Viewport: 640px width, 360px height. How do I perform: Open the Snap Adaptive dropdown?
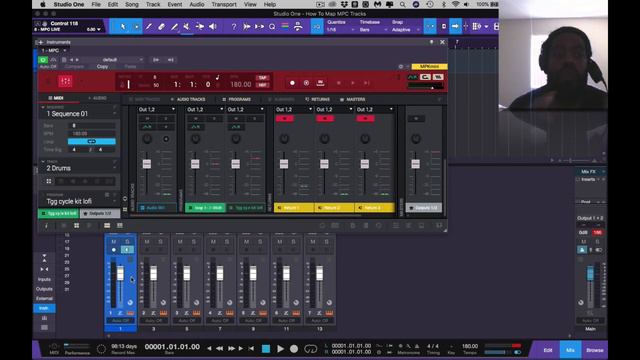(x=405, y=30)
